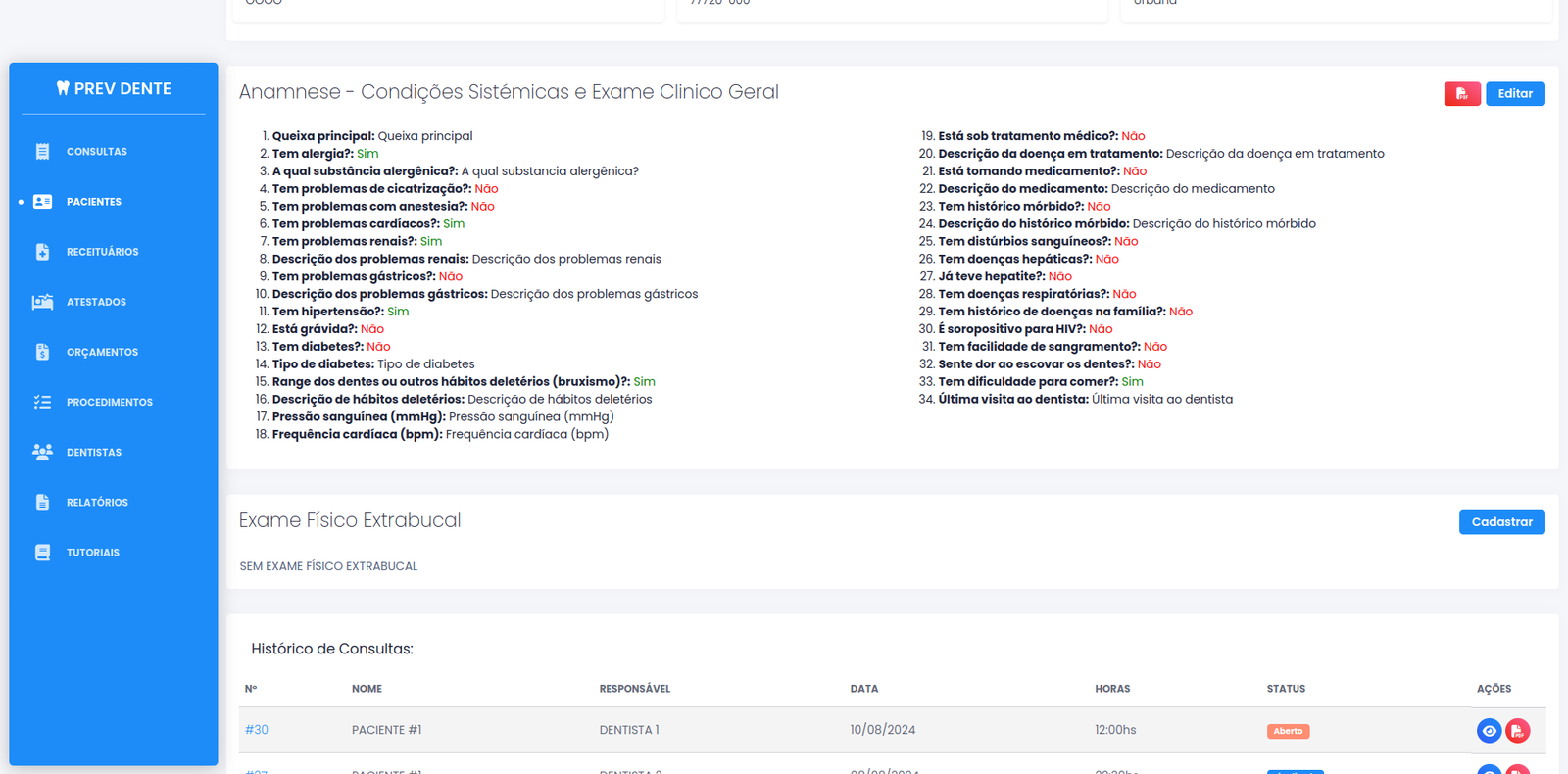Click the Procedimentos checklist icon
The image size is (1568, 774).
coord(42,402)
